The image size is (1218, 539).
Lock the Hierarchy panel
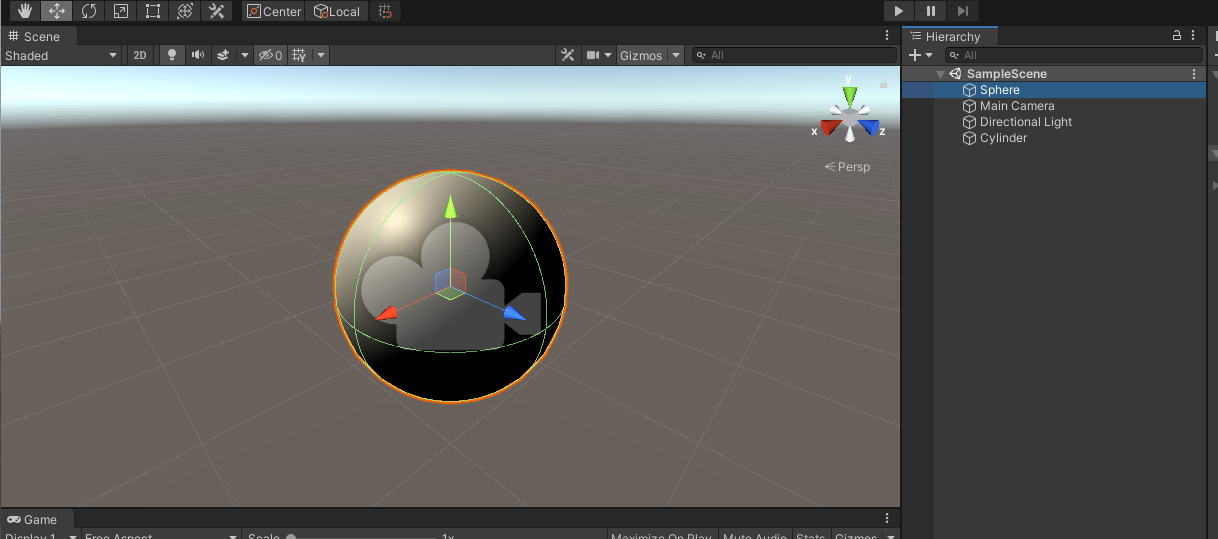[x=1177, y=35]
